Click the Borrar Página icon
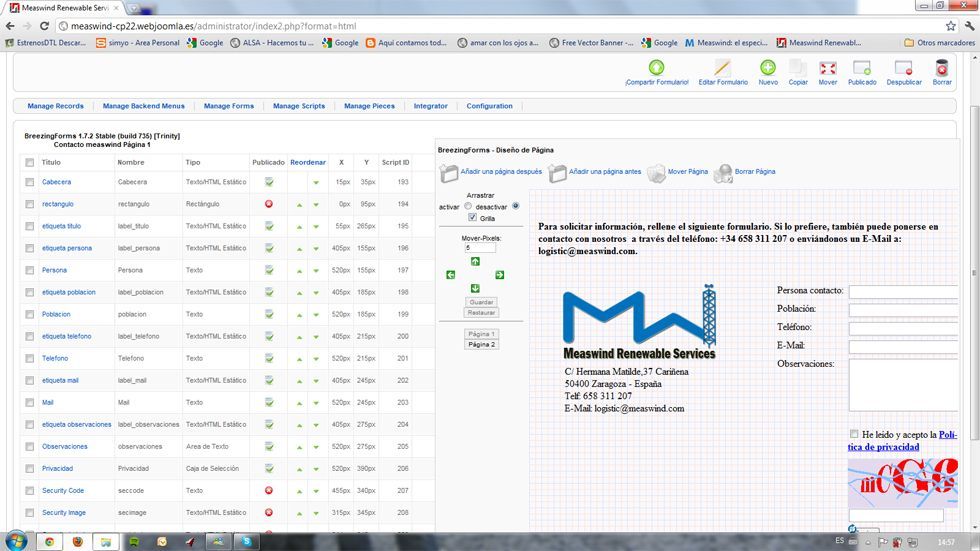The height and width of the screenshot is (551, 980). [723, 173]
